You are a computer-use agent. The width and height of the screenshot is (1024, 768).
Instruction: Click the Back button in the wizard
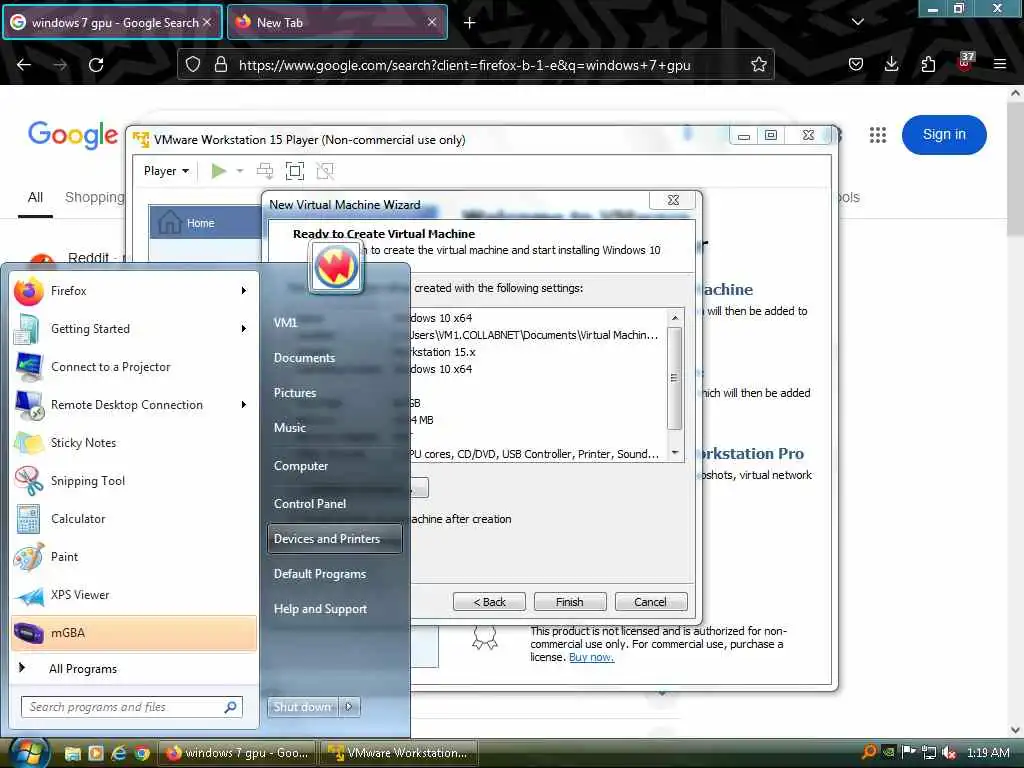click(489, 602)
